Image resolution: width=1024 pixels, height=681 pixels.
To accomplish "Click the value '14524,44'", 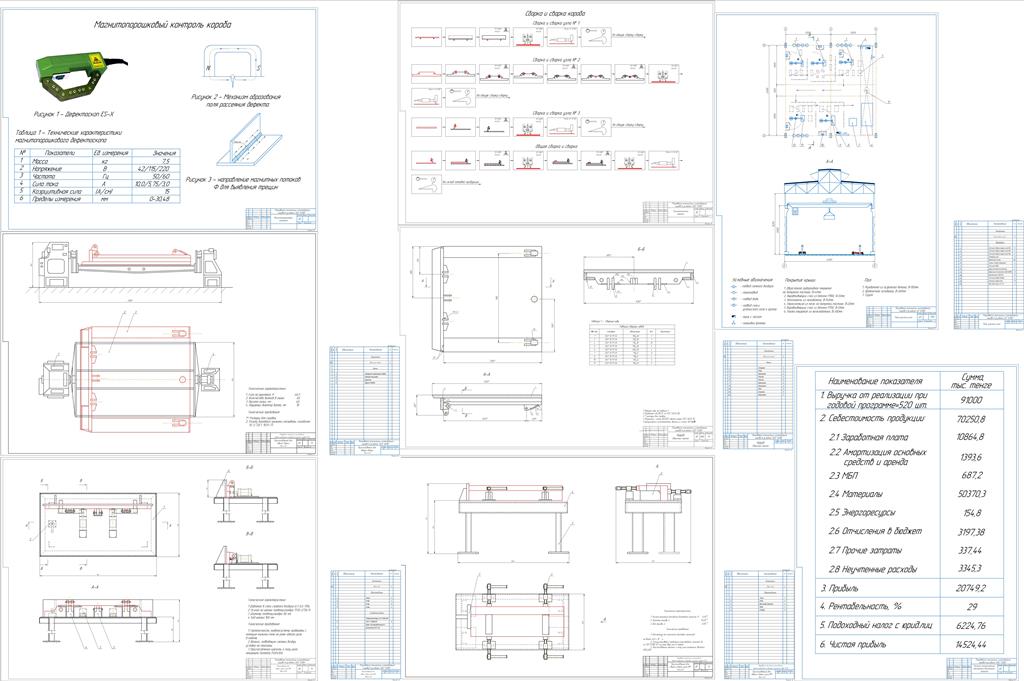I will point(972,644).
